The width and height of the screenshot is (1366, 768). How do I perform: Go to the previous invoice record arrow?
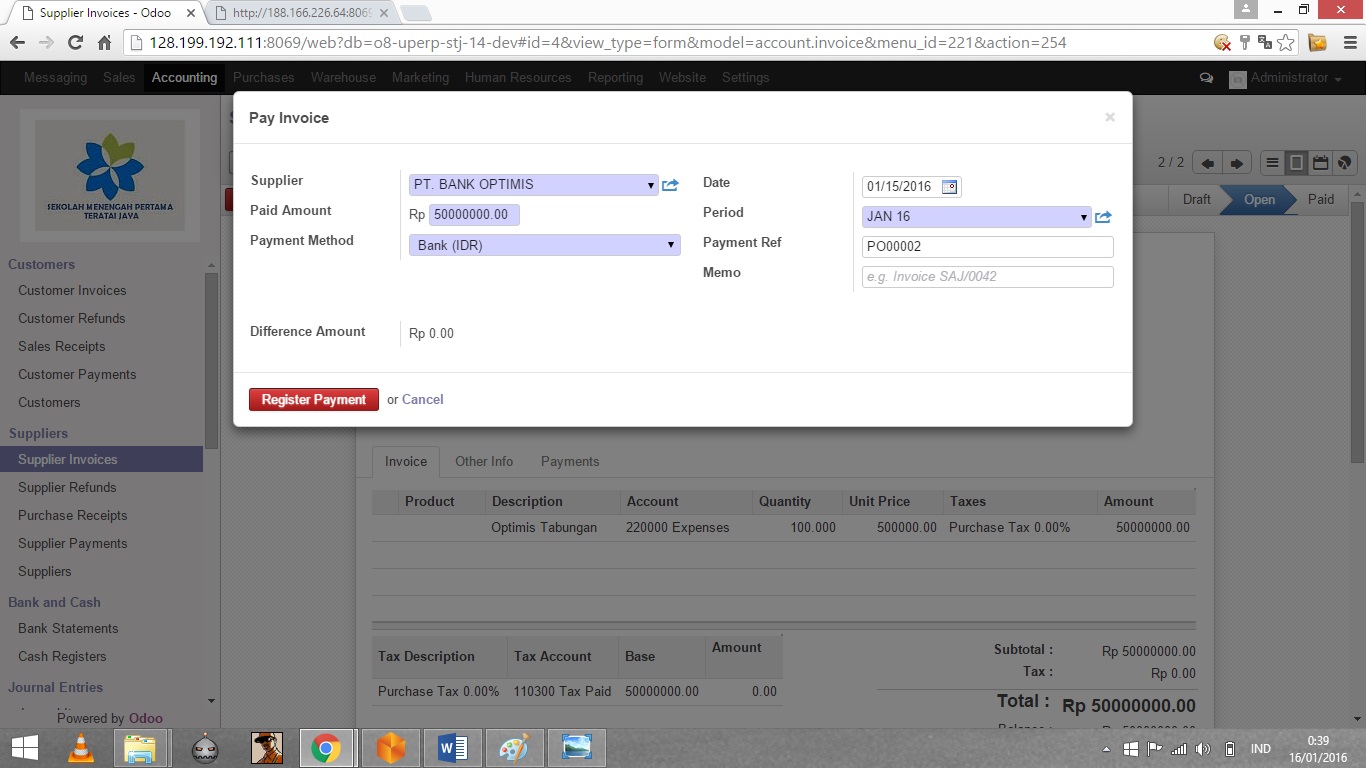click(x=1208, y=163)
